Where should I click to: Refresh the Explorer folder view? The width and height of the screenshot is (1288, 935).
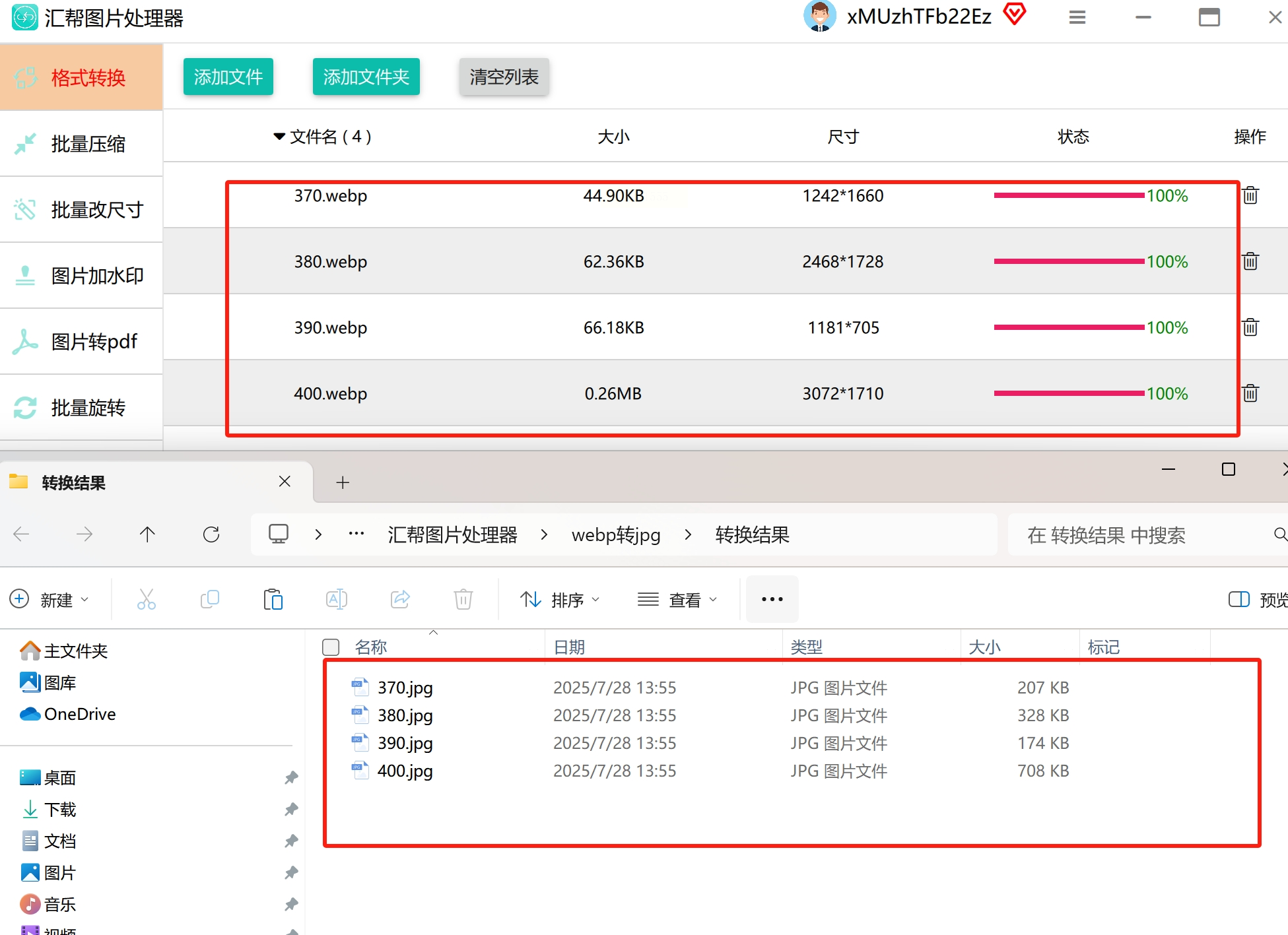tap(211, 534)
